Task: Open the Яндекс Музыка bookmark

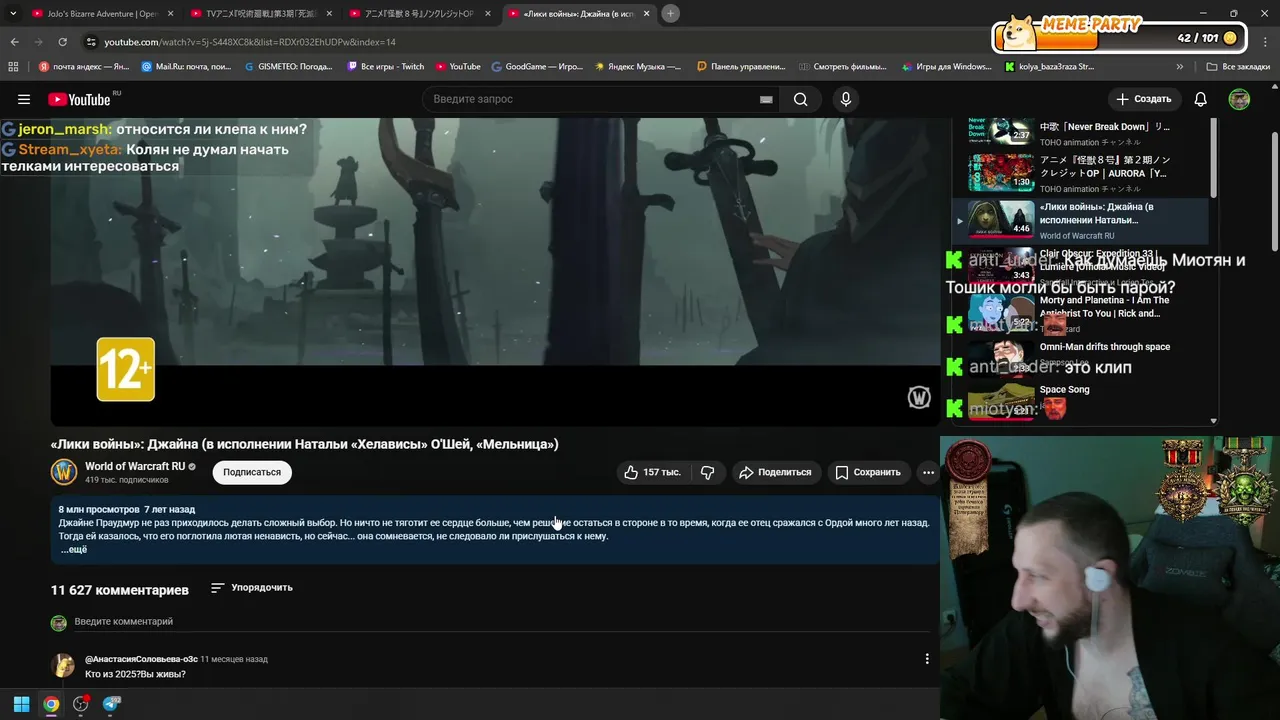Action: (x=638, y=67)
